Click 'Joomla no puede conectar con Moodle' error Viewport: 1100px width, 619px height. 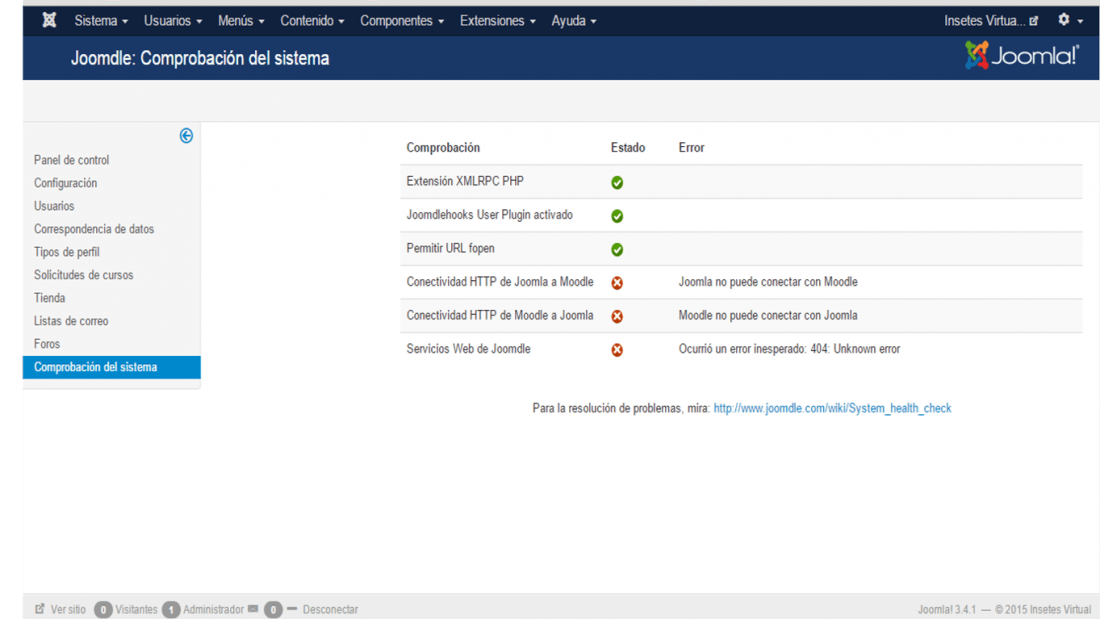768,282
